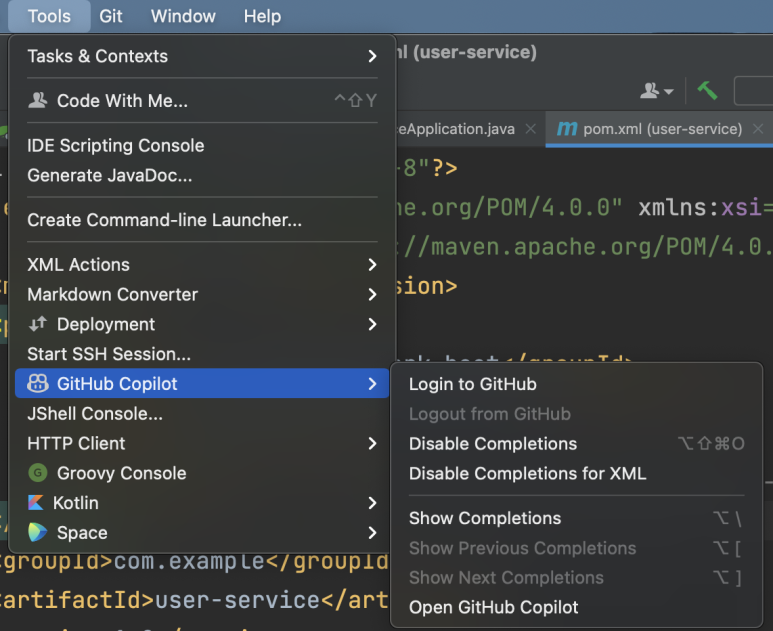Image resolution: width=773 pixels, height=631 pixels.
Task: Open Deployment submenu
Action: 202,324
